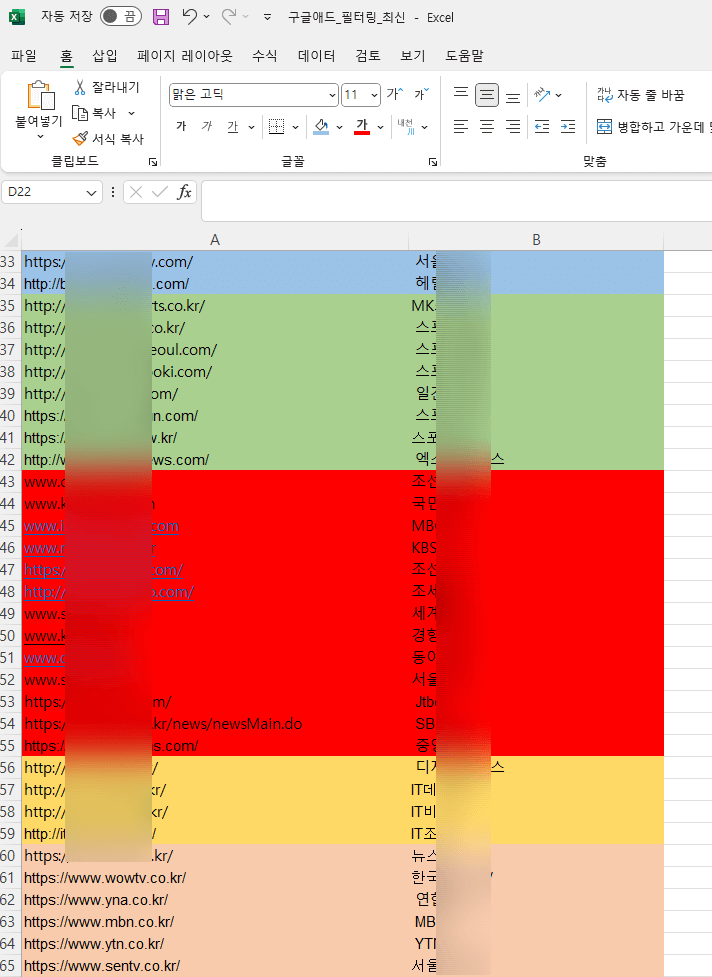Select column A header
The image size is (712, 977).
click(x=215, y=240)
